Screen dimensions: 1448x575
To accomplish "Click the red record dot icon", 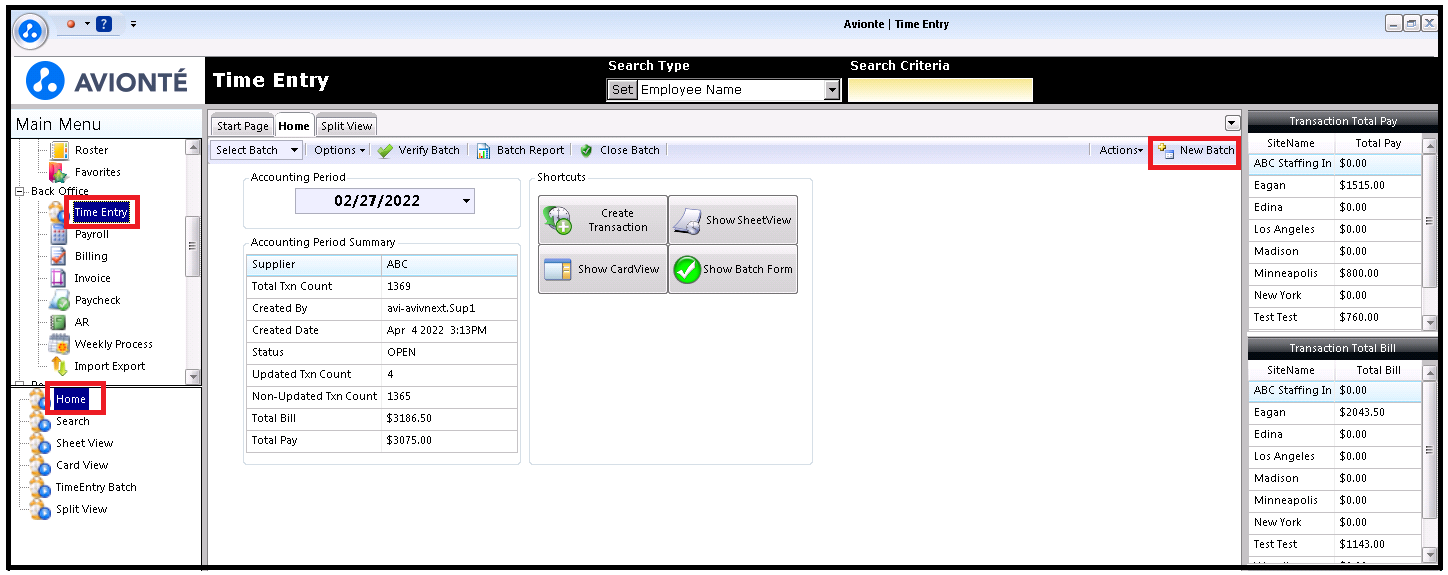I will [x=71, y=24].
